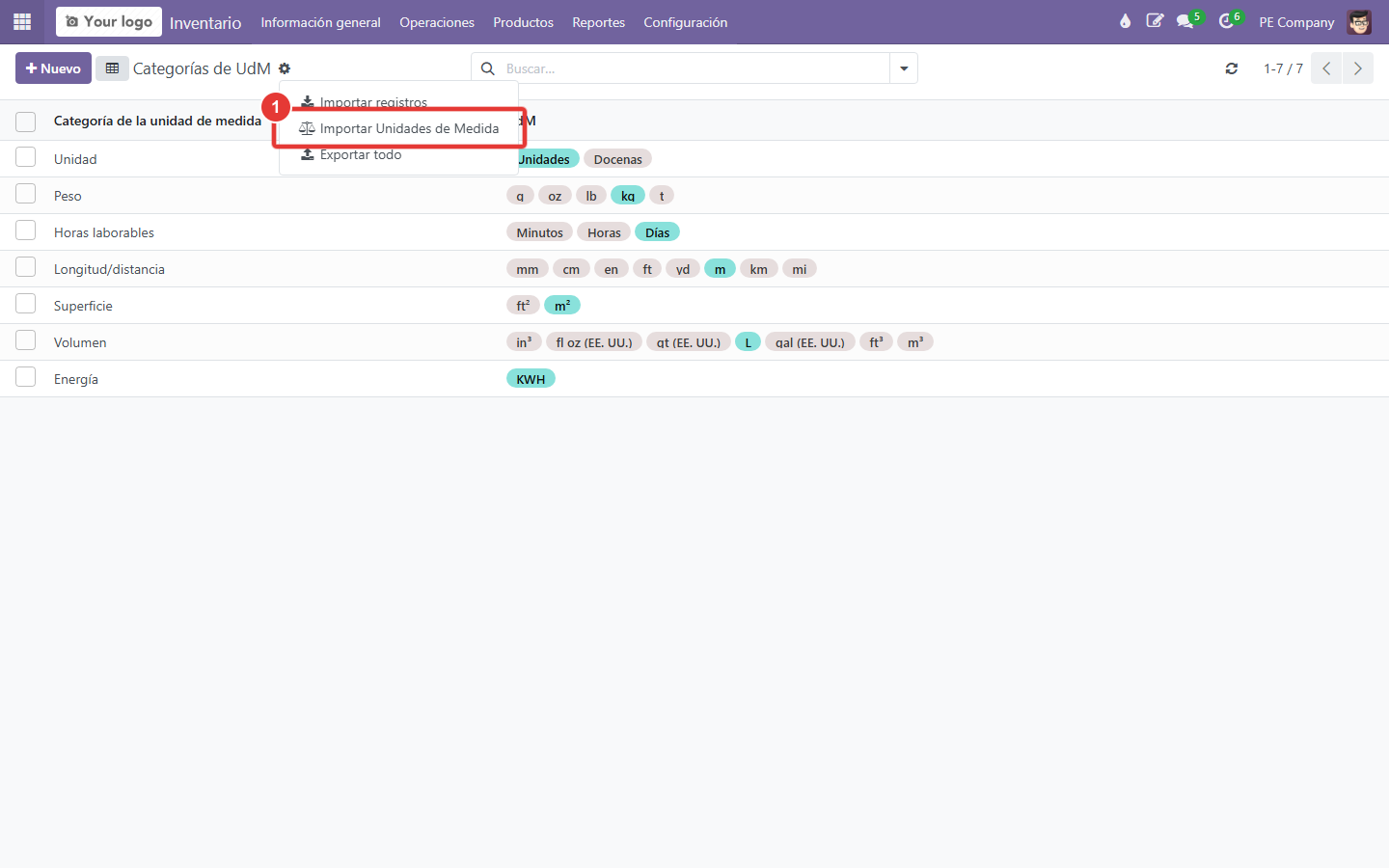Image resolution: width=1389 pixels, height=868 pixels.
Task: Open the Configuración menu
Action: click(686, 22)
